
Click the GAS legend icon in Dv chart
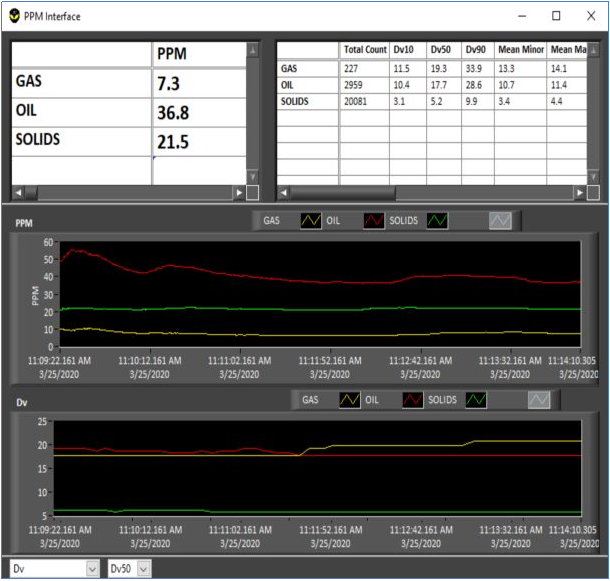point(350,400)
